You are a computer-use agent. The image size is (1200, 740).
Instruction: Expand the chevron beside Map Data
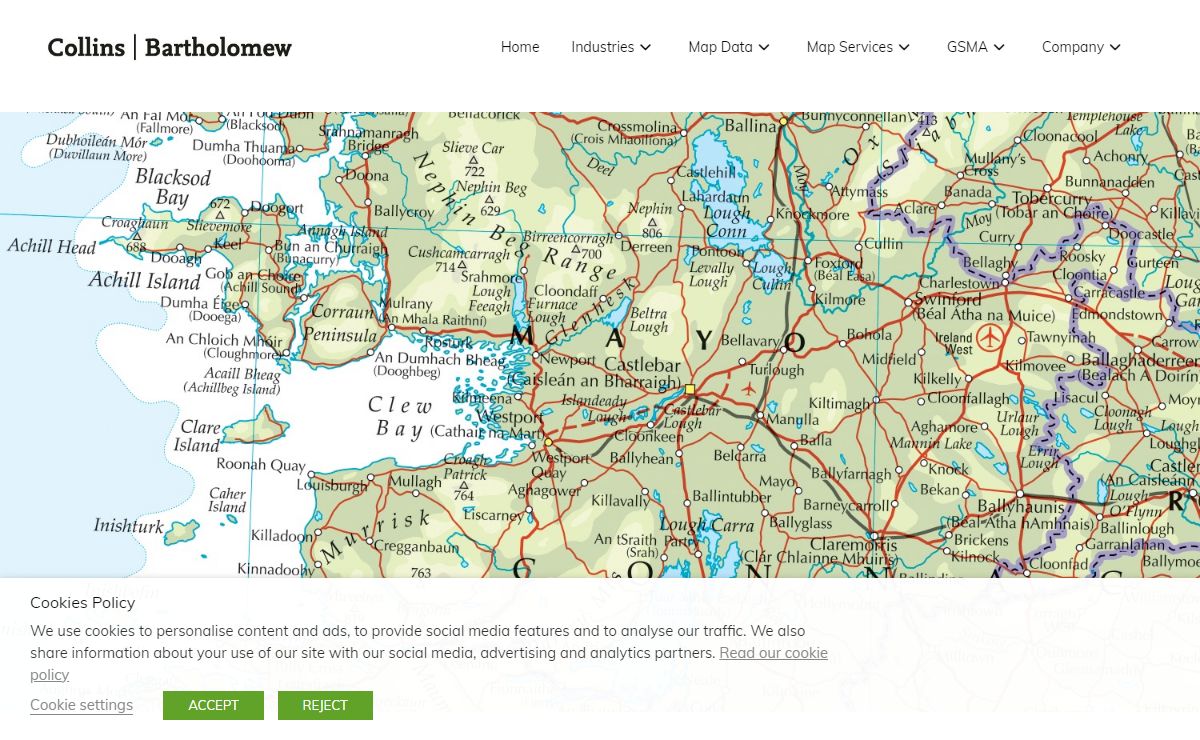tap(764, 47)
